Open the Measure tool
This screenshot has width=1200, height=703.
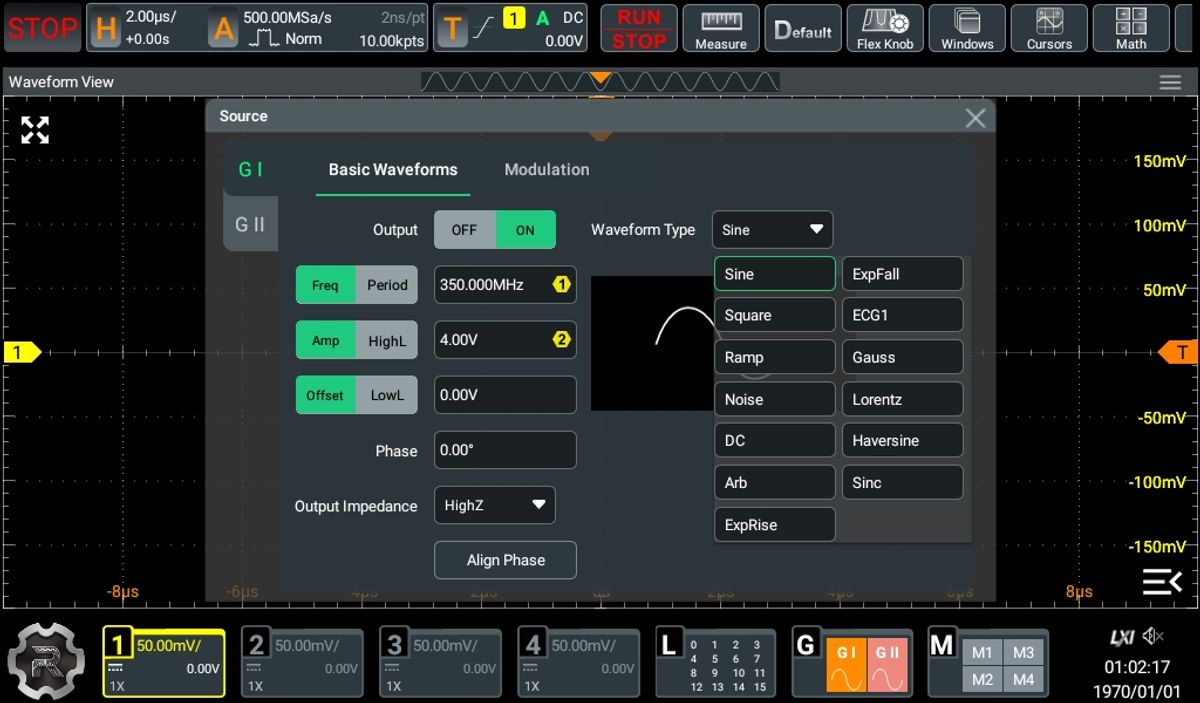coord(721,28)
